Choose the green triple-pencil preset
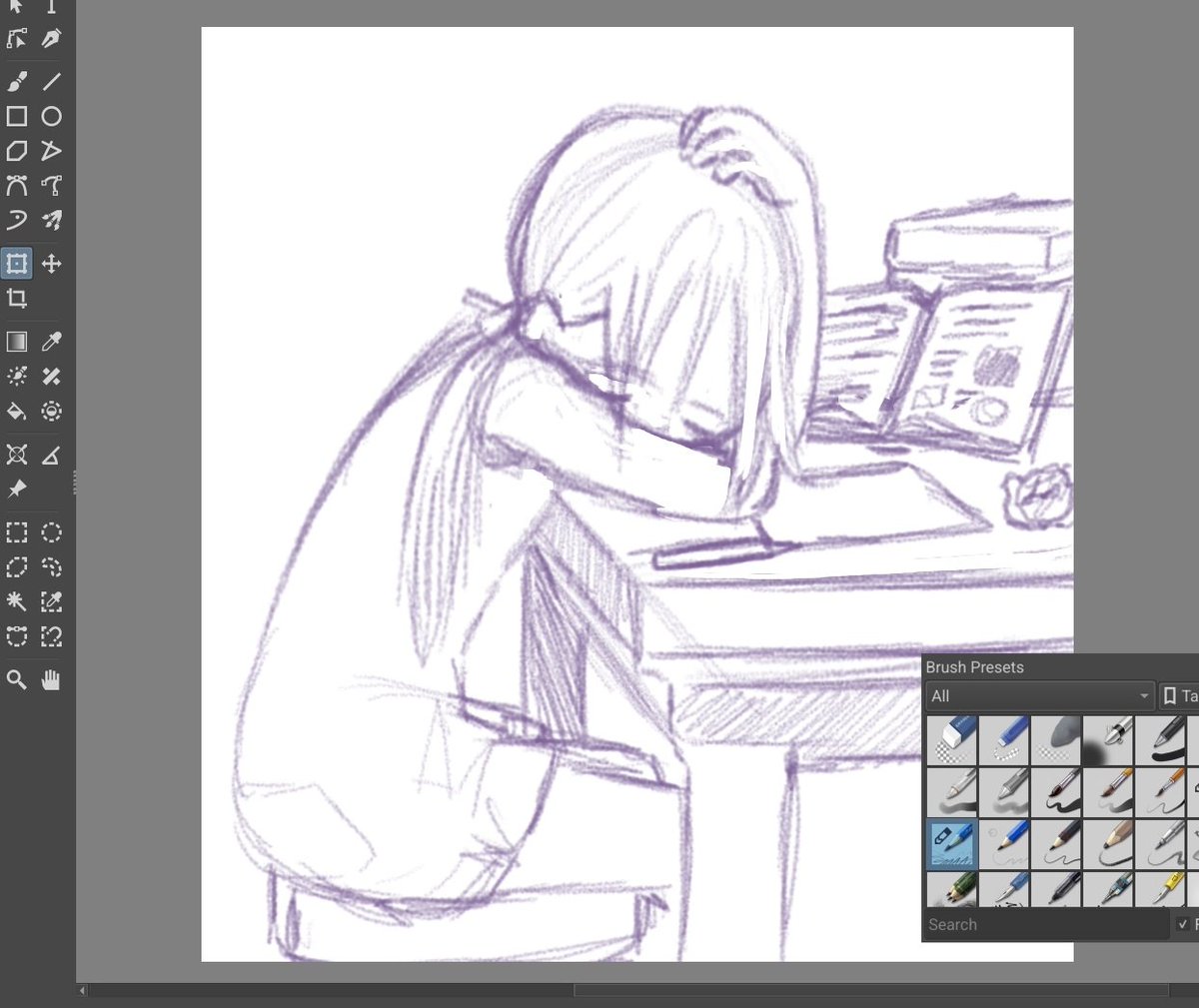The width and height of the screenshot is (1199, 1008). coord(952,889)
